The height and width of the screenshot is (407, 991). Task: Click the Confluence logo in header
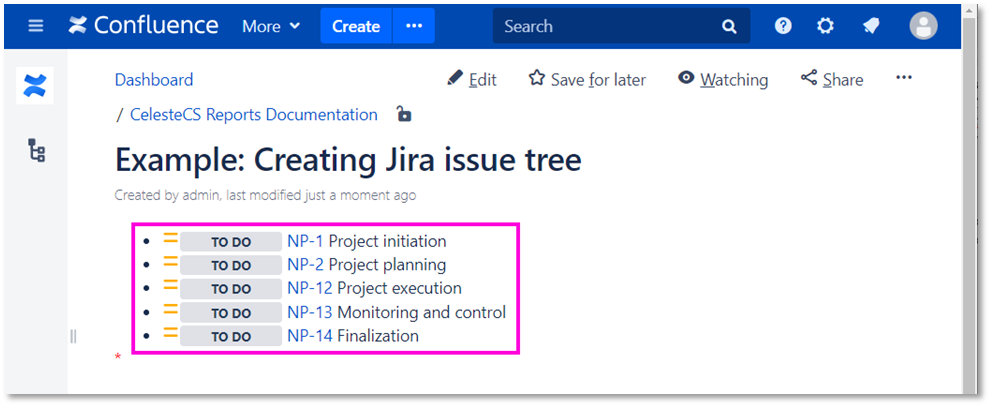tap(143, 26)
